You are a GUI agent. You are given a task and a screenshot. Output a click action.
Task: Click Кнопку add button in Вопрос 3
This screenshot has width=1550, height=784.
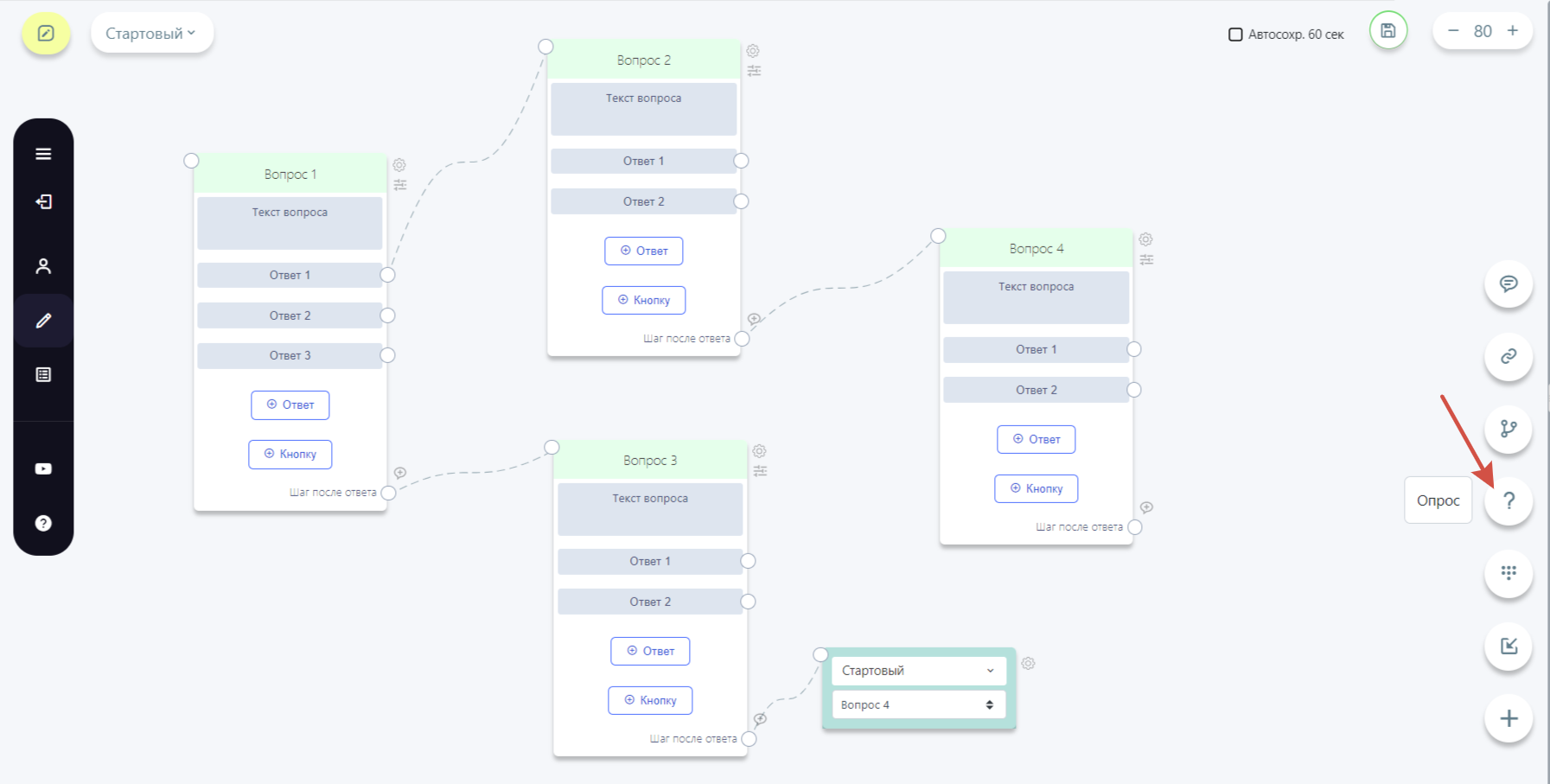click(650, 701)
